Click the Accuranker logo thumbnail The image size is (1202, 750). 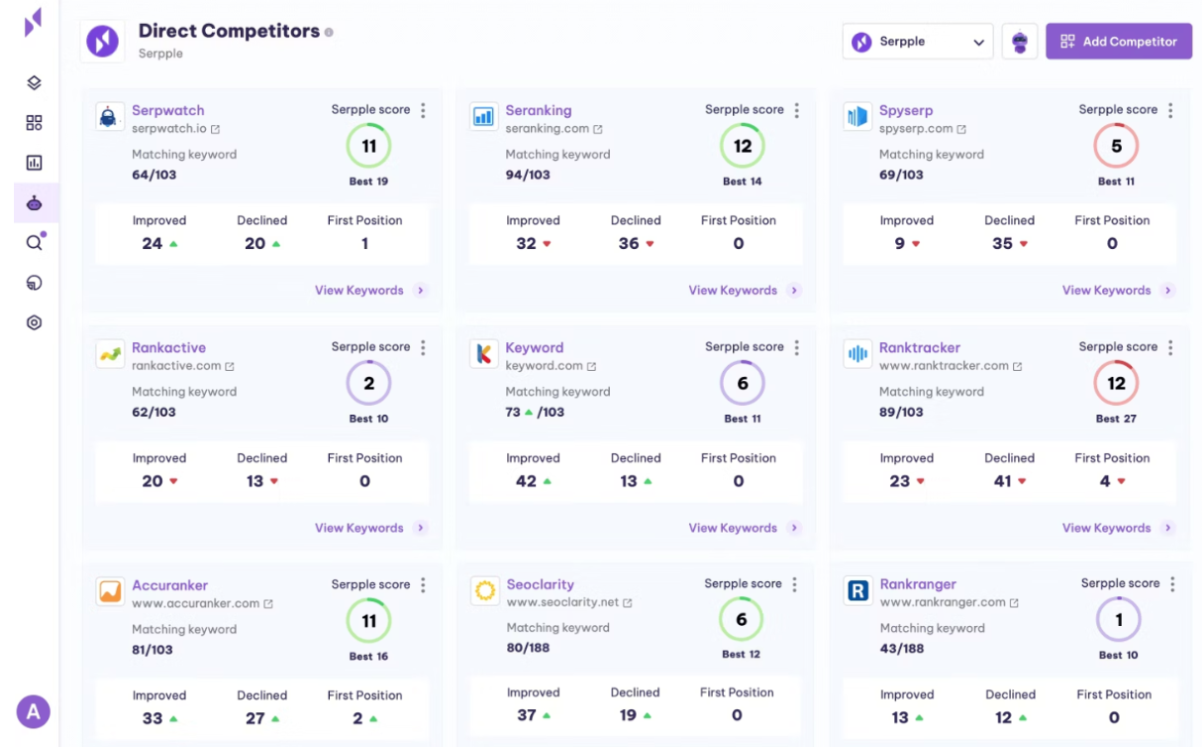coord(109,591)
